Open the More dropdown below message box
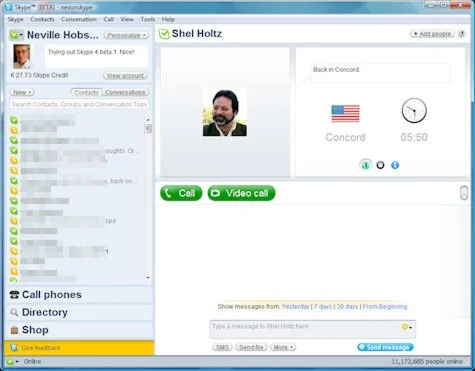The width and height of the screenshot is (475, 371). 283,347
